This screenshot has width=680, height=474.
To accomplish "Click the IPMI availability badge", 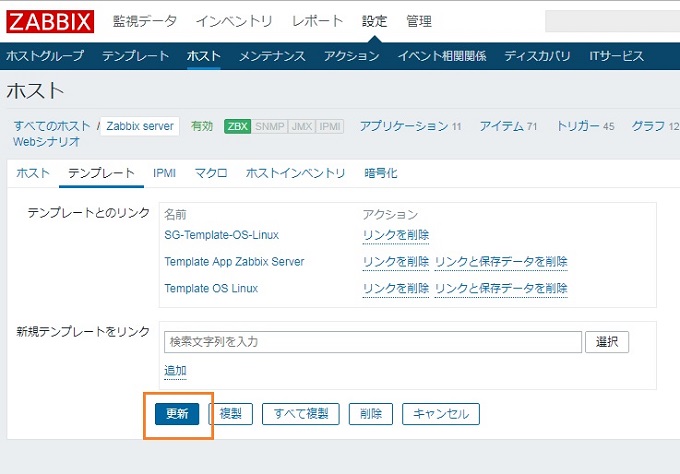I will [x=330, y=126].
